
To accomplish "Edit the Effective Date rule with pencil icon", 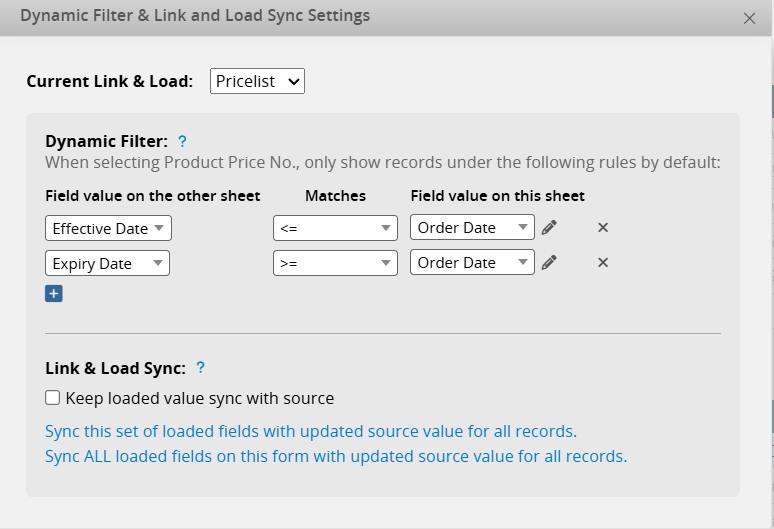I will click(549, 228).
